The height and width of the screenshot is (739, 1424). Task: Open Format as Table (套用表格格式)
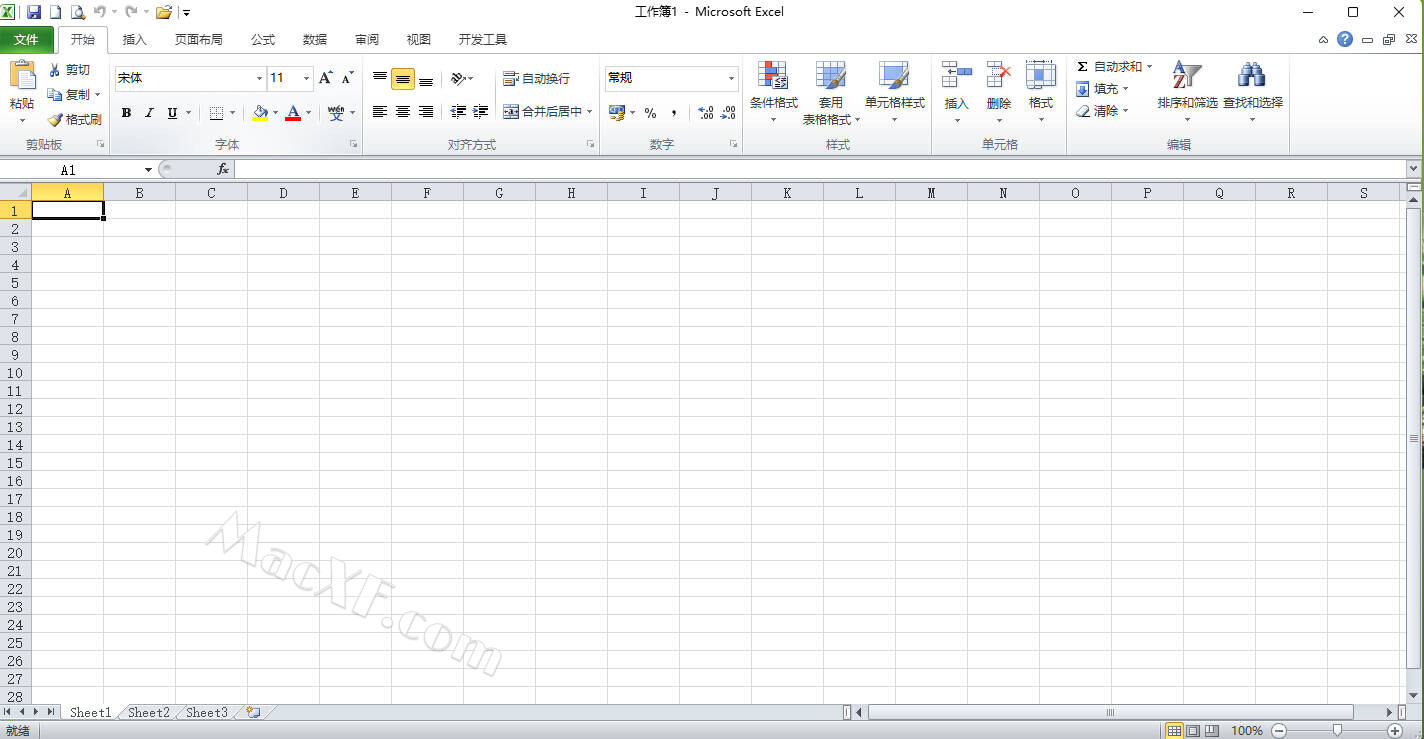point(831,92)
